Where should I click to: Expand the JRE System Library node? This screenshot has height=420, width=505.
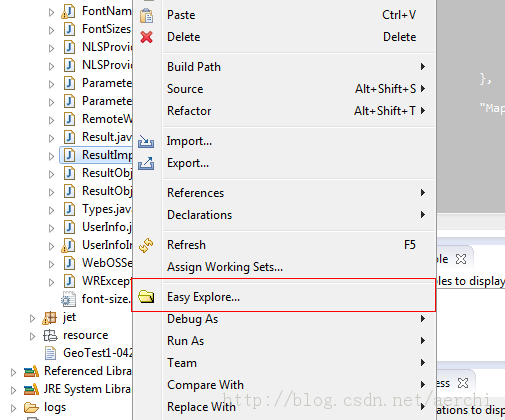pyautogui.click(x=13, y=390)
